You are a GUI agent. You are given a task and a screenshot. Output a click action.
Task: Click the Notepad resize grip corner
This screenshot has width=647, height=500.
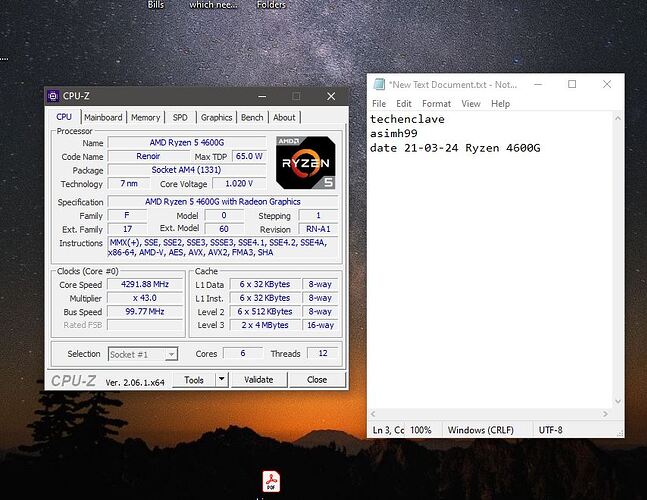[620, 433]
